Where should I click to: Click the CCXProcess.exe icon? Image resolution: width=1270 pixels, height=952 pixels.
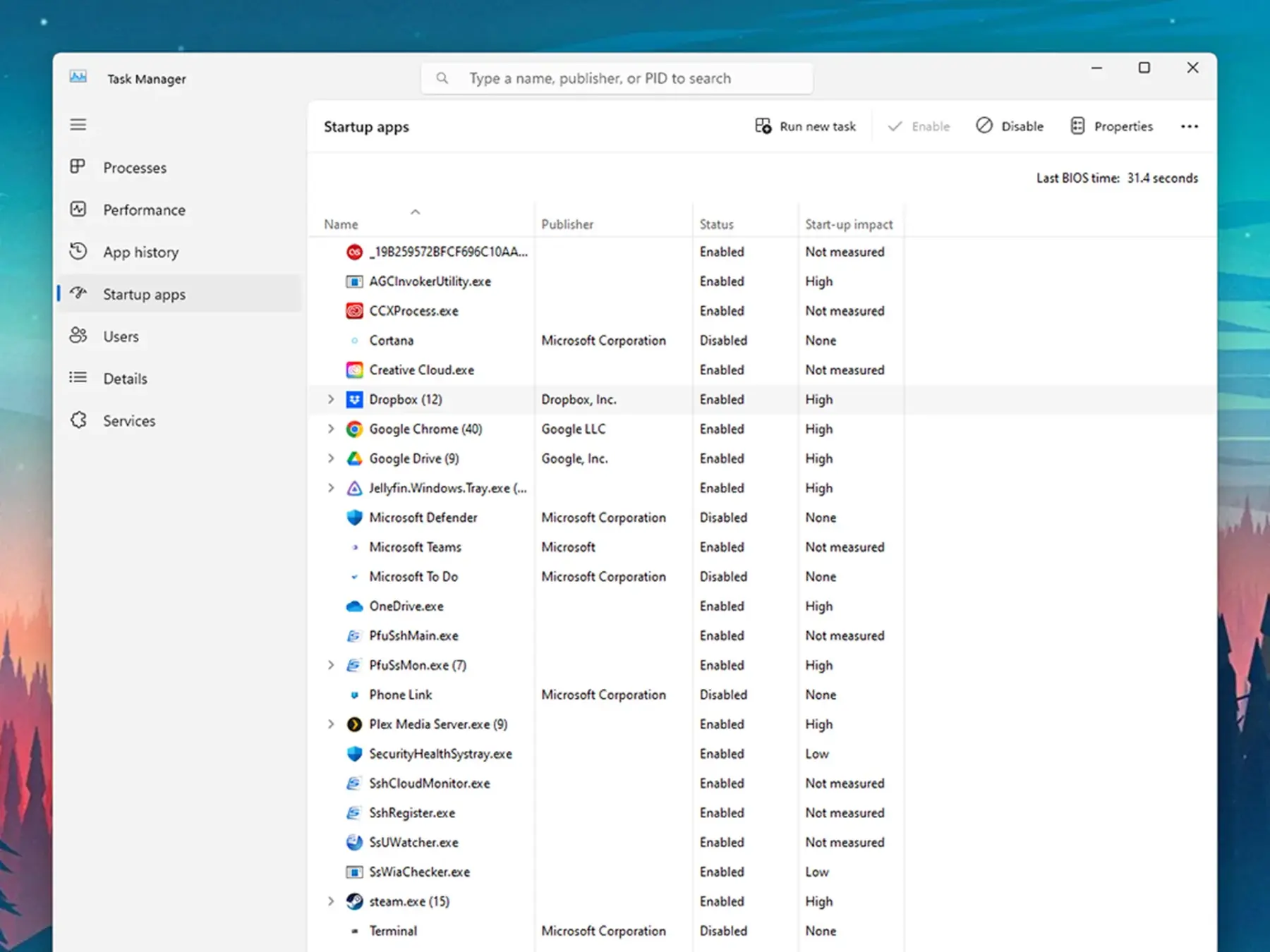point(354,311)
